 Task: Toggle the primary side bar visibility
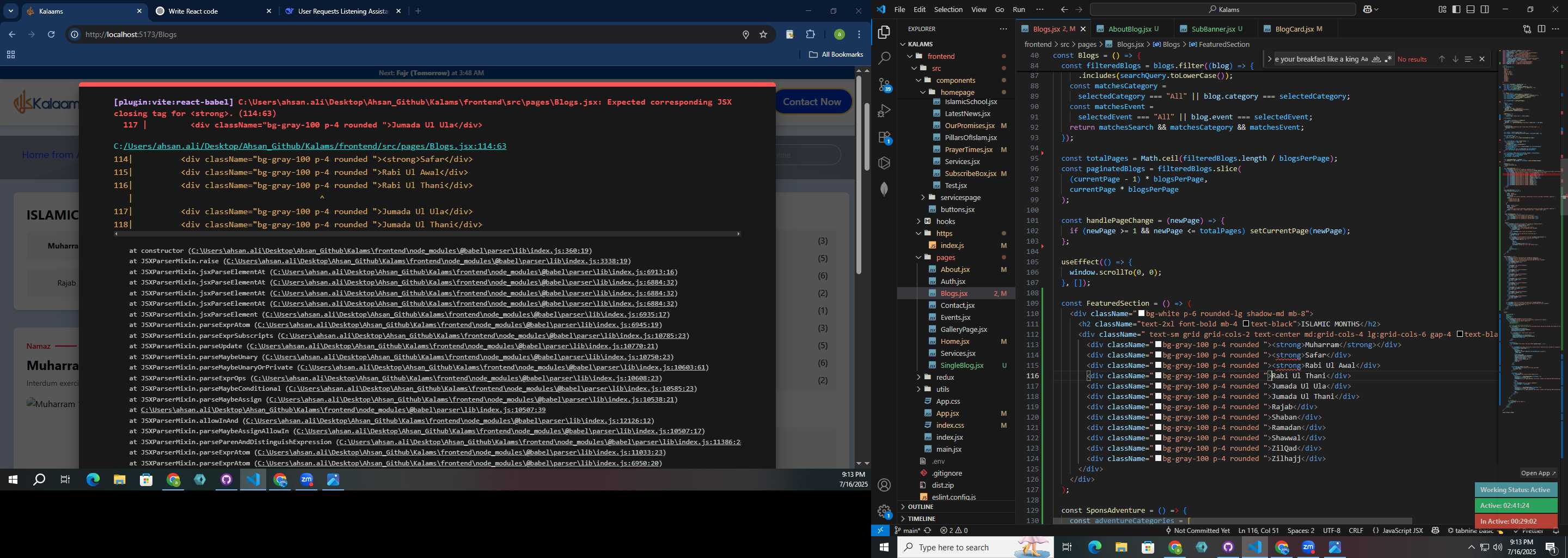click(x=1456, y=10)
